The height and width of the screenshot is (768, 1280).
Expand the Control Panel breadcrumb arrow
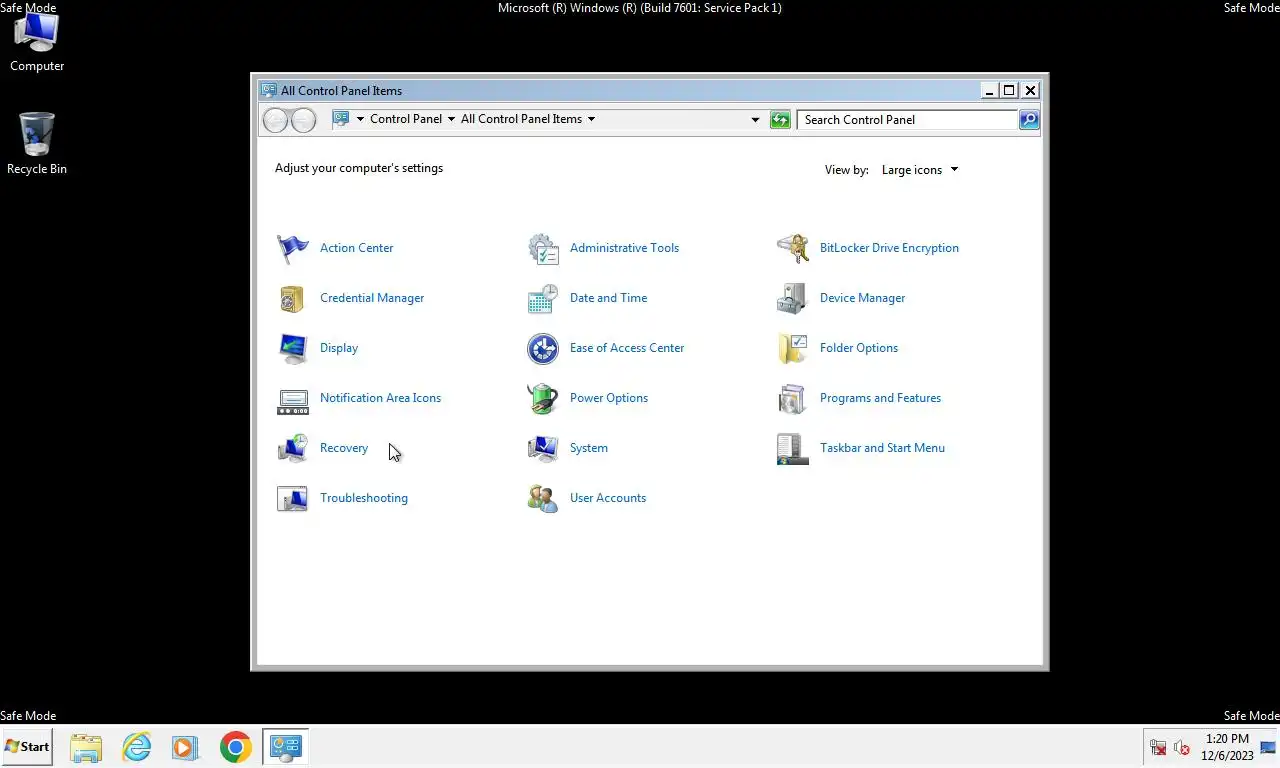click(451, 119)
